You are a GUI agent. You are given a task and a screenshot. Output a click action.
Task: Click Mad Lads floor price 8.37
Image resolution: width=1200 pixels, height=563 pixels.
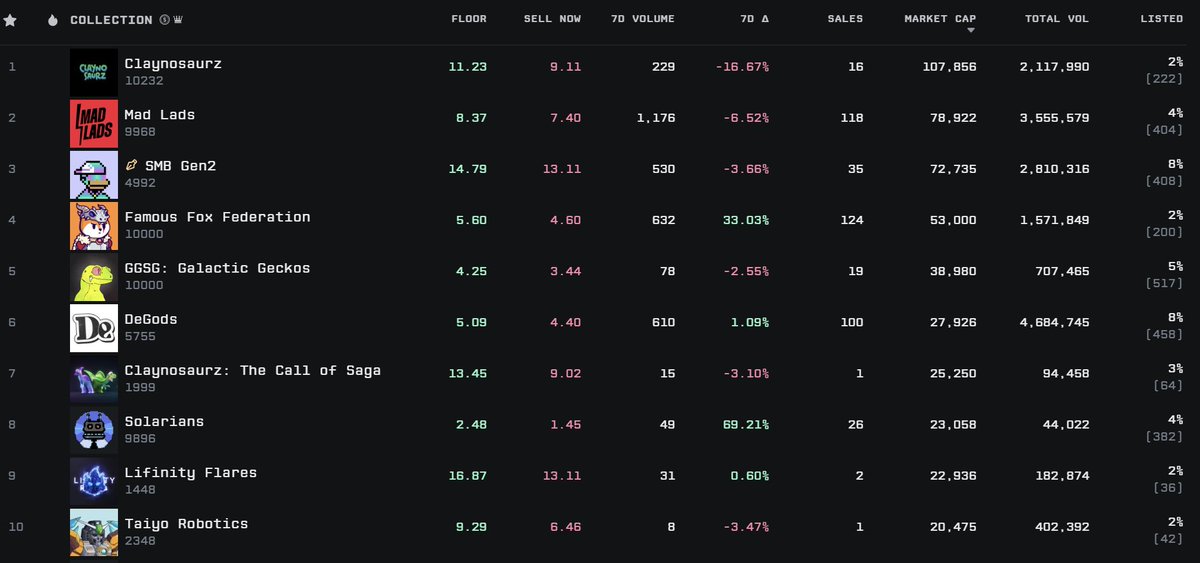coord(473,118)
